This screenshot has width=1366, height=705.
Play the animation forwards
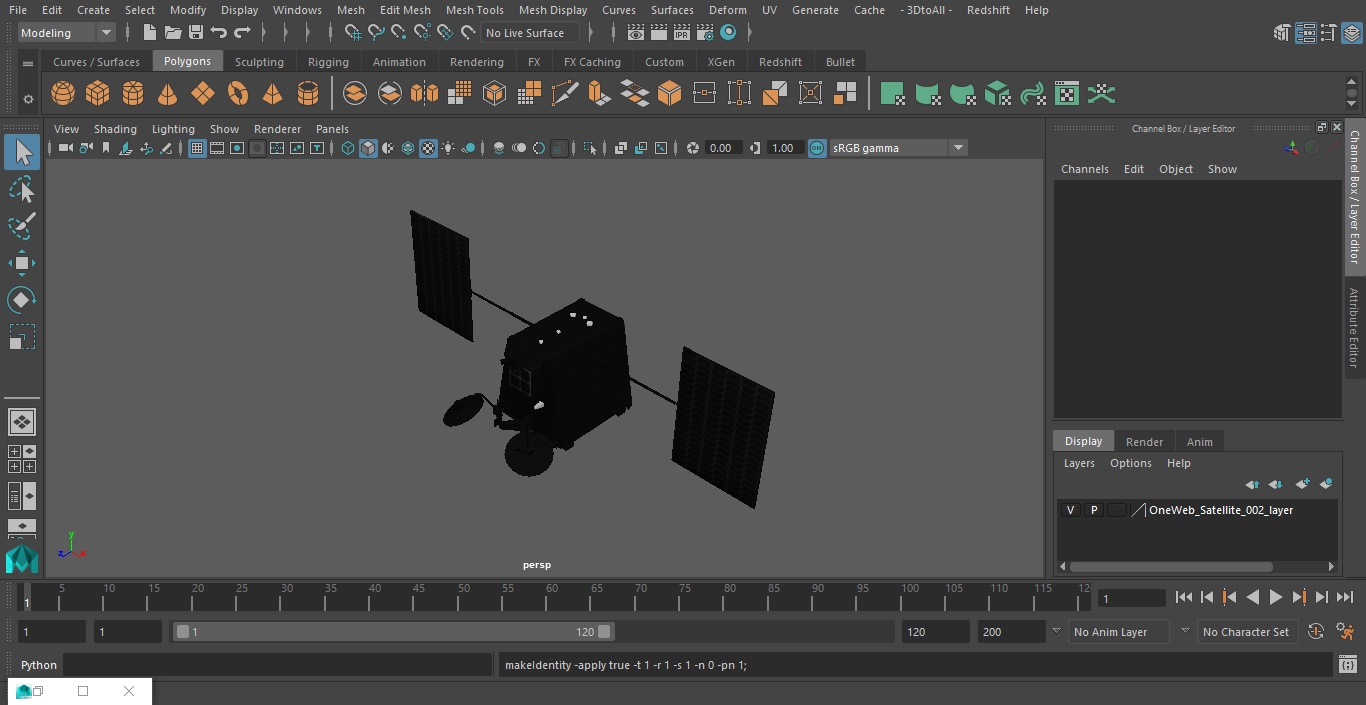point(1276,597)
